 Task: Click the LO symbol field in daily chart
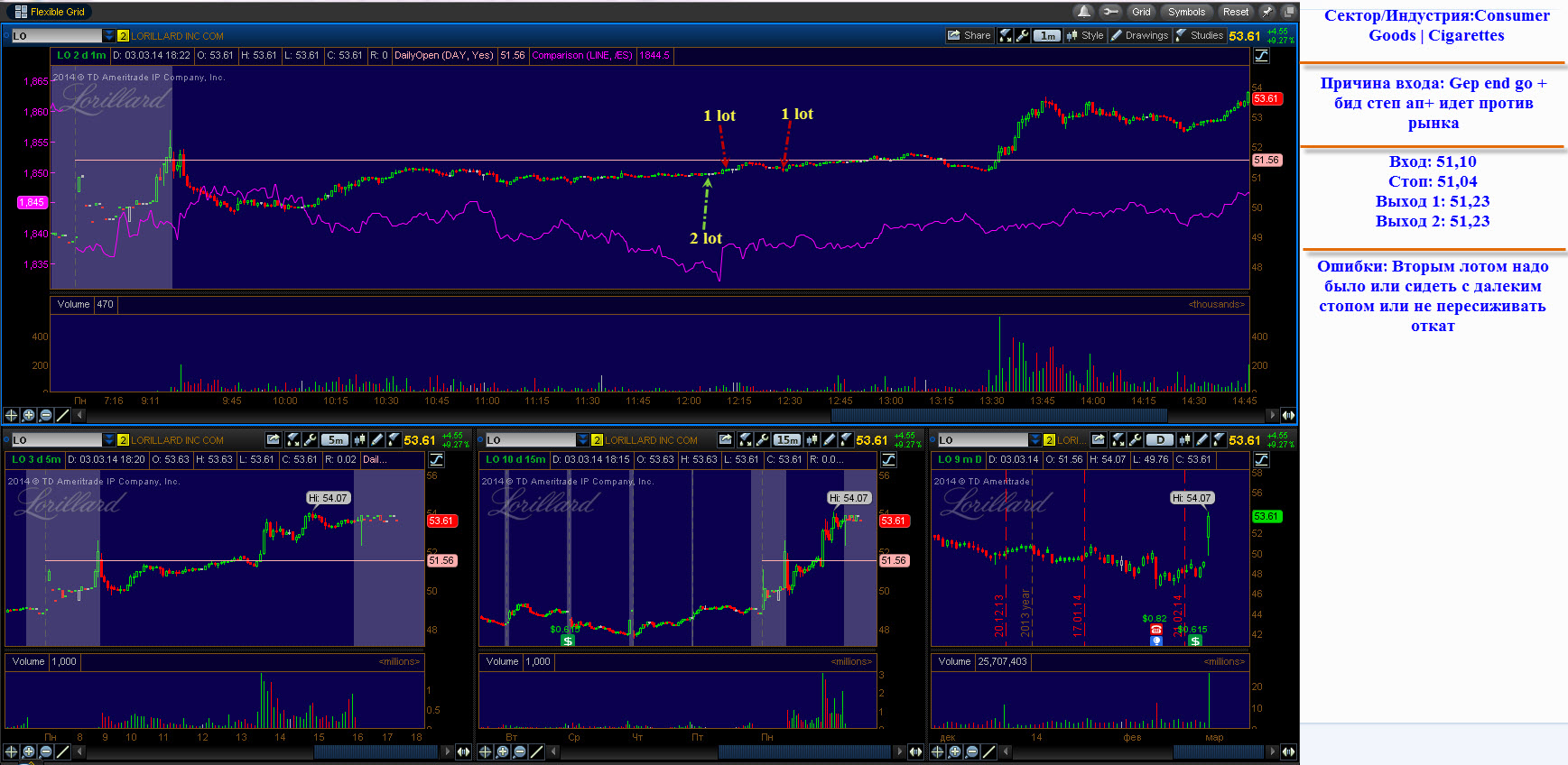(x=982, y=439)
